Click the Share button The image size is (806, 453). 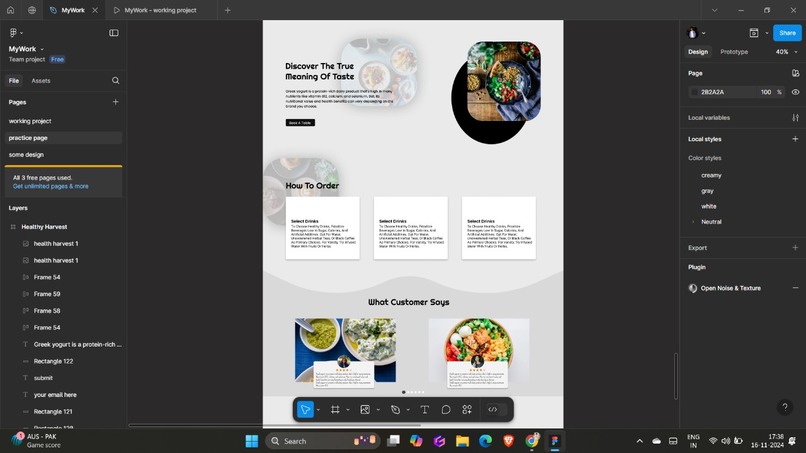pyautogui.click(x=787, y=33)
